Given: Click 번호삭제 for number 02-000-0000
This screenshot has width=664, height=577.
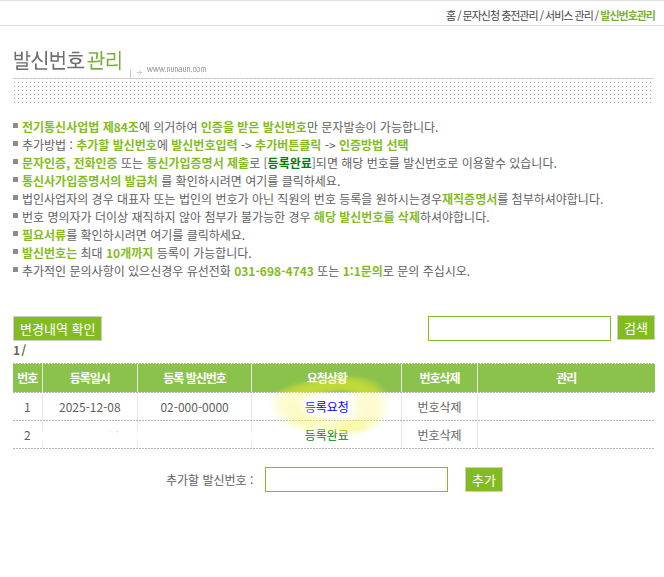Looking at the screenshot, I should (439, 407).
